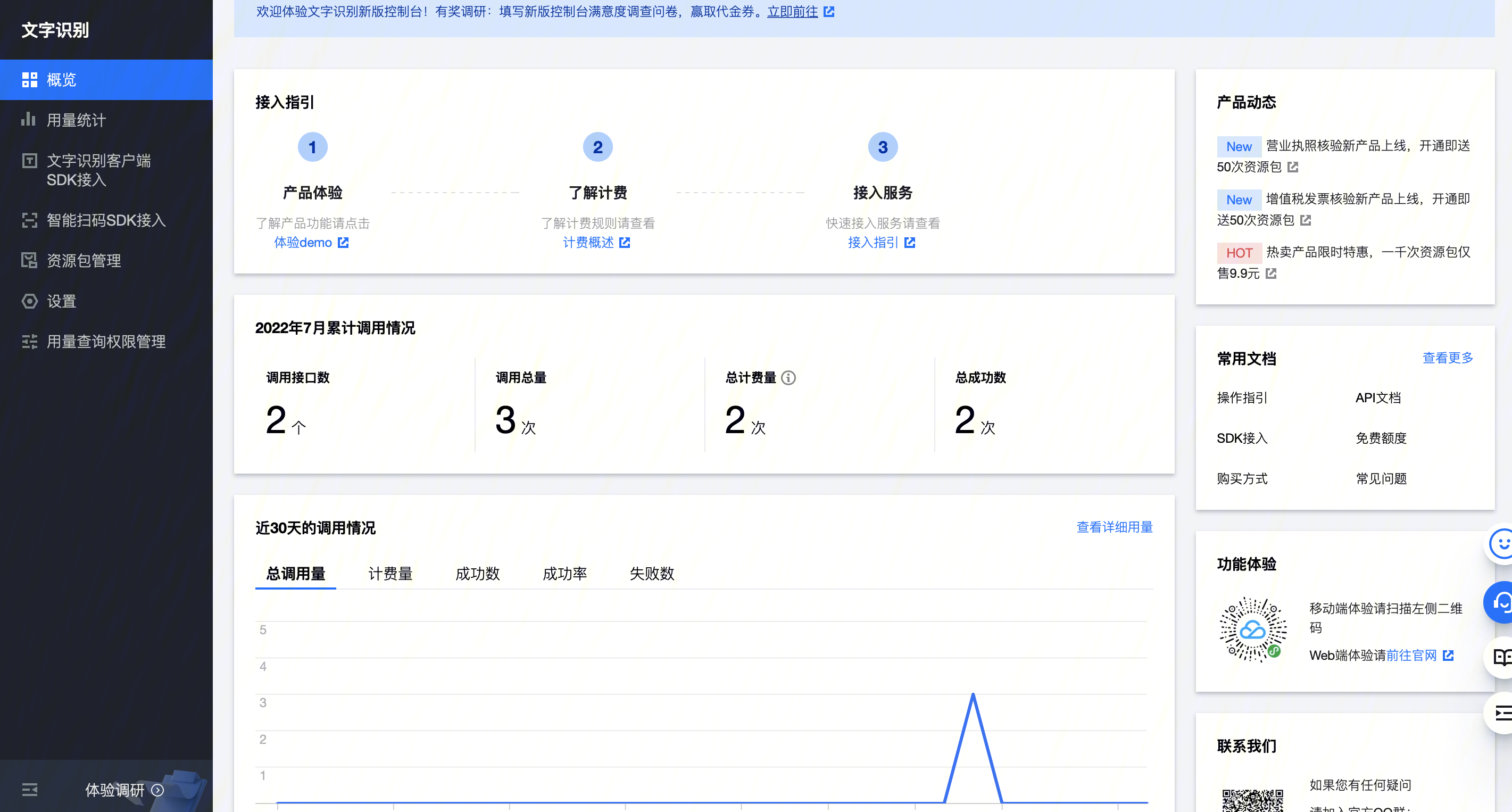The image size is (1512, 812).
Task: Click the info icon next to 总计费量
Action: 789,377
